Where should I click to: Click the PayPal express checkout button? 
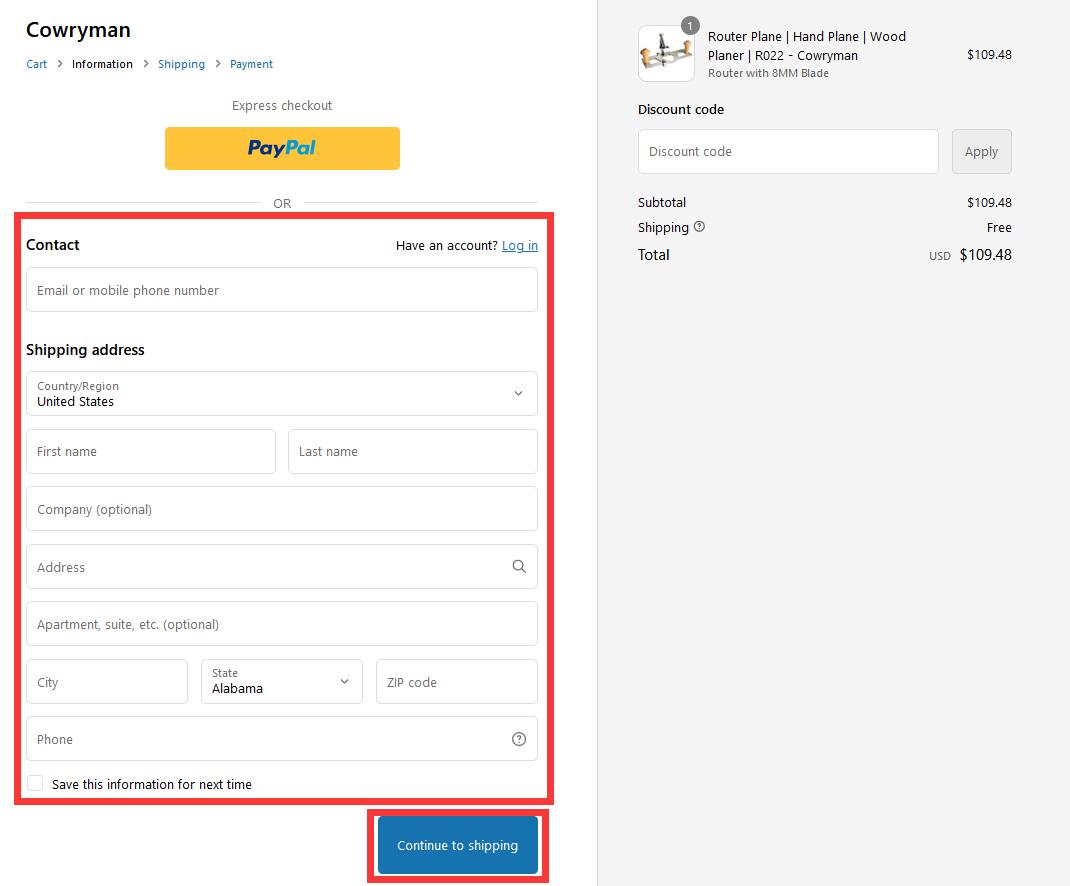[x=282, y=148]
